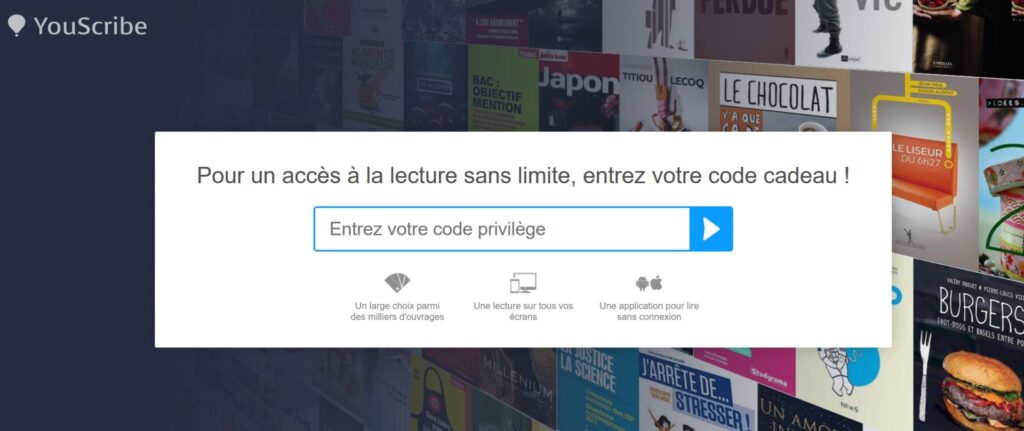Click the fanned books choice icon

(397, 282)
